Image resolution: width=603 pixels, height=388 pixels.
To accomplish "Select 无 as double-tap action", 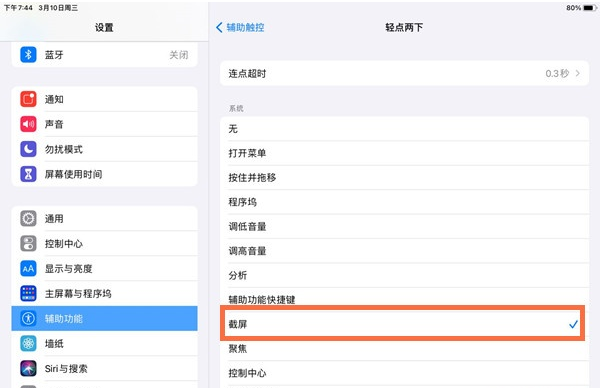I will 404,129.
